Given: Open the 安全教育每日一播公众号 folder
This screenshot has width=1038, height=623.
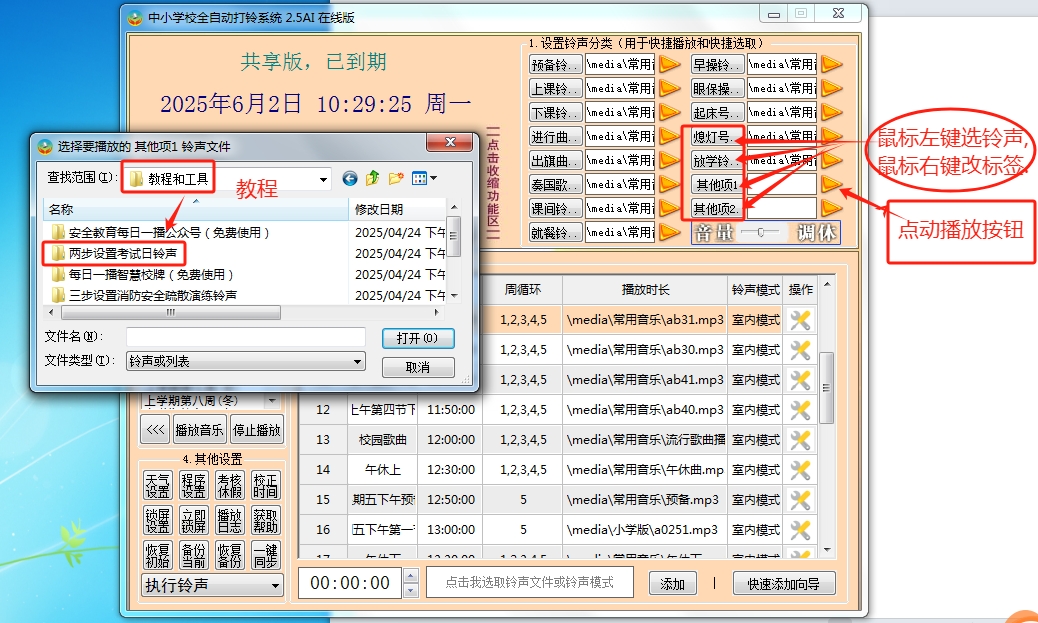Looking at the screenshot, I should [161, 232].
